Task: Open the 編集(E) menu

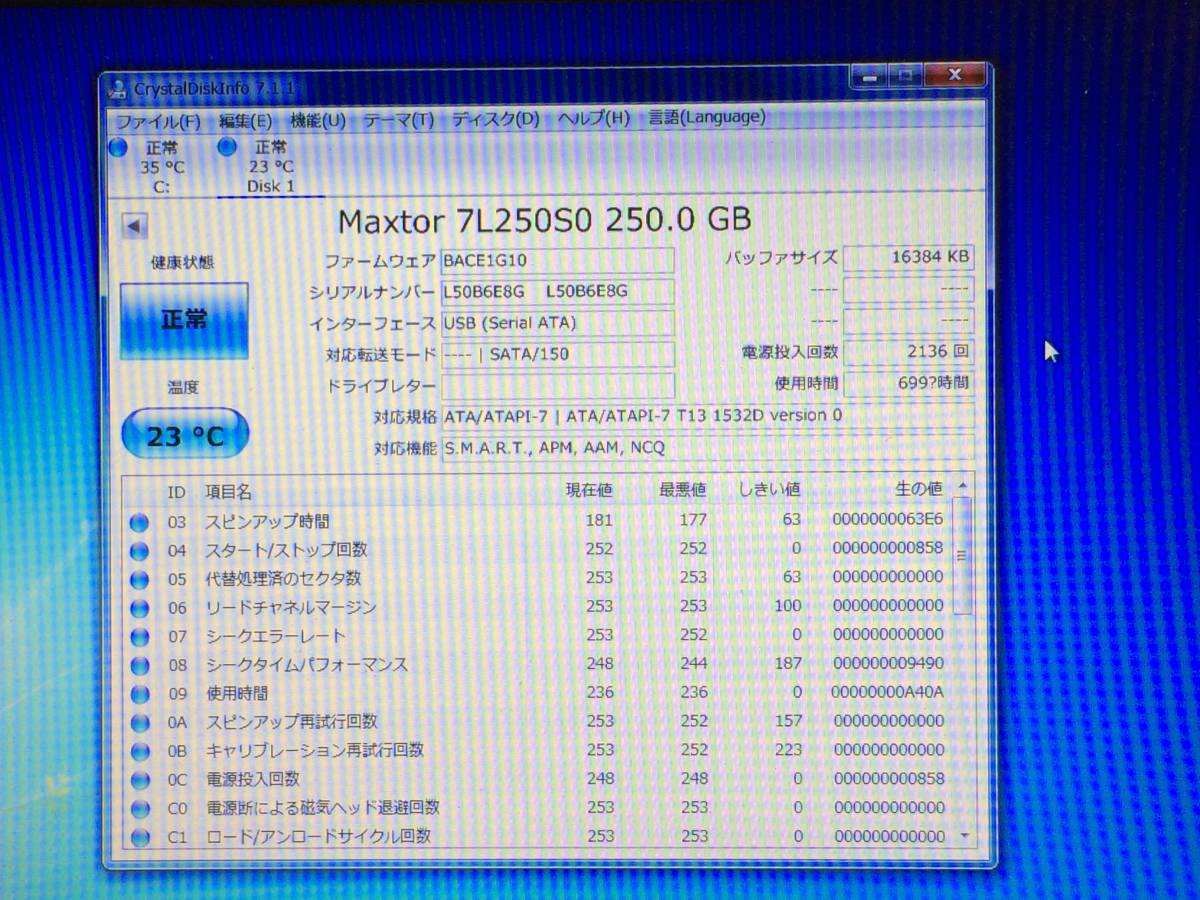Action: [x=245, y=120]
